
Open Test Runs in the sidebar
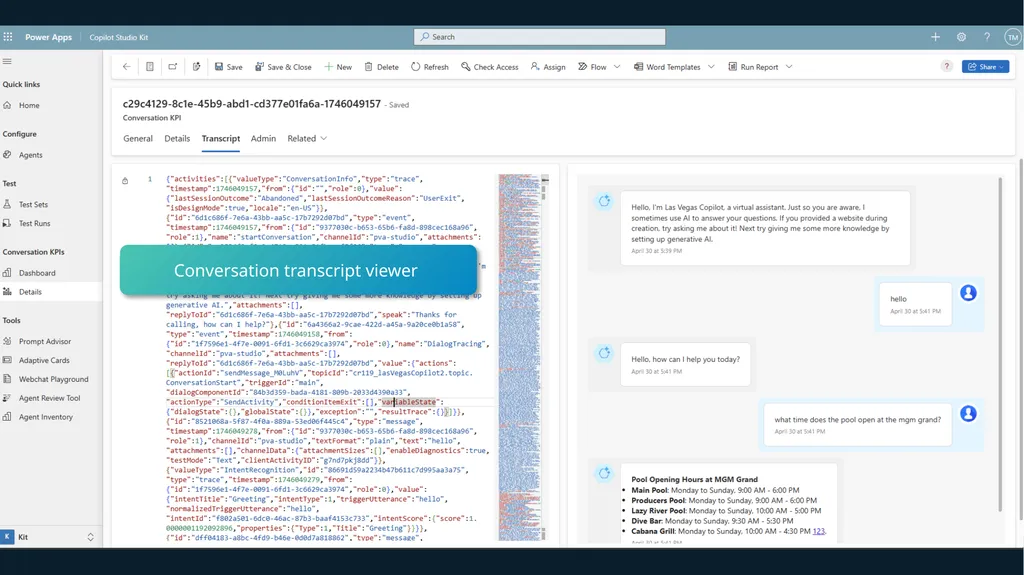click(34, 223)
